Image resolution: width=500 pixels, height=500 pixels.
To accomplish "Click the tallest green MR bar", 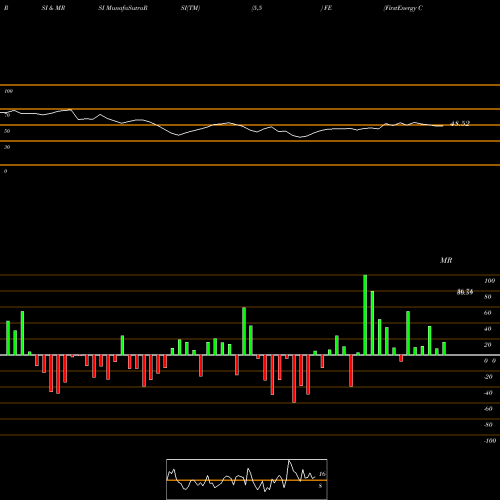I will pos(365,315).
